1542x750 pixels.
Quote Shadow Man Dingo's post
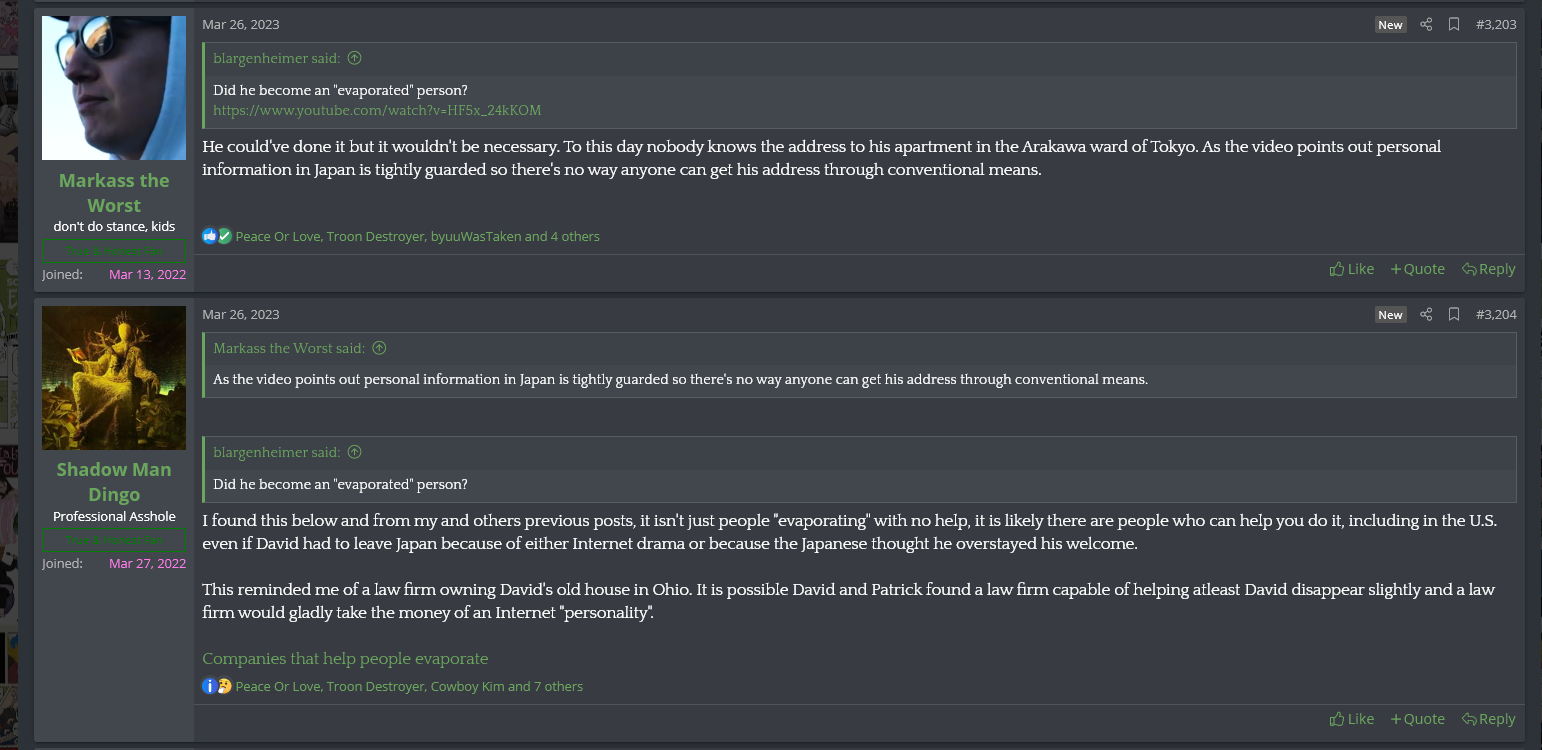pyautogui.click(x=1417, y=719)
